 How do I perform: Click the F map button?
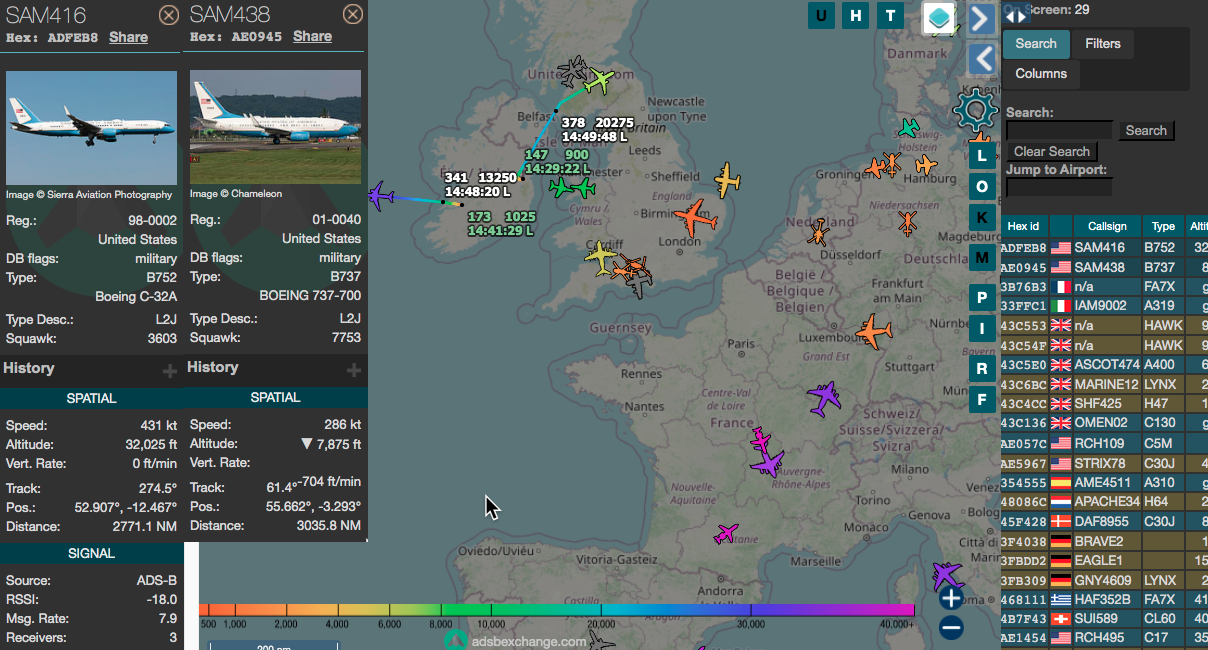[982, 400]
